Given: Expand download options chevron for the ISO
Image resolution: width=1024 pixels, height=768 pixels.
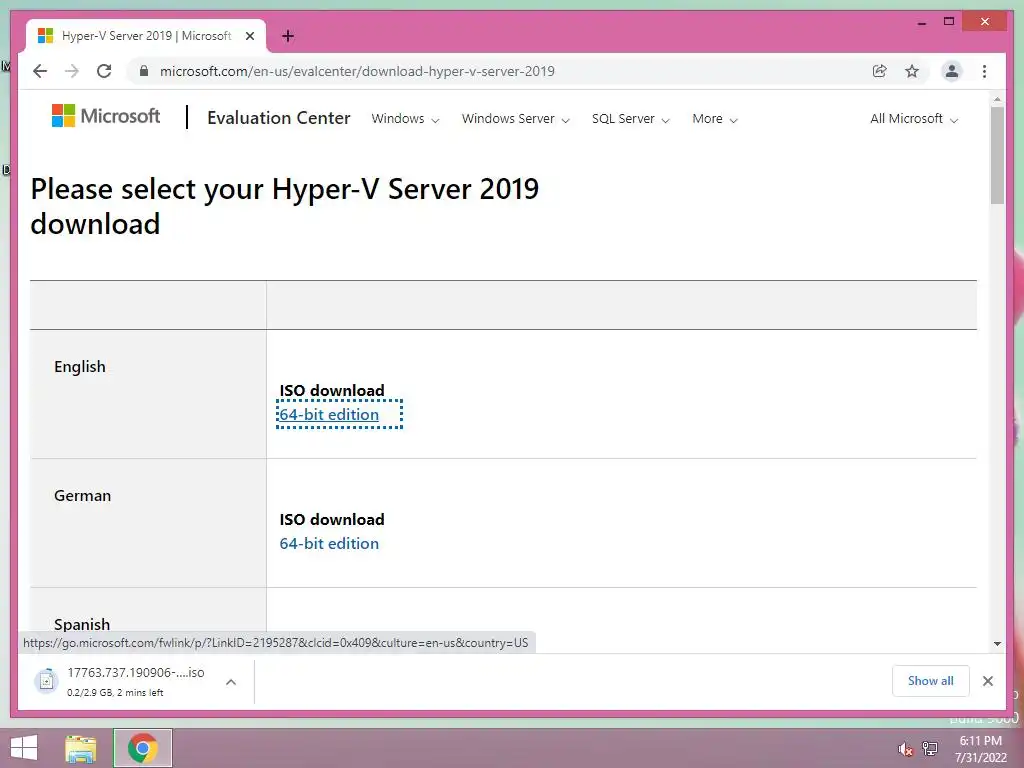Looking at the screenshot, I should [231, 682].
